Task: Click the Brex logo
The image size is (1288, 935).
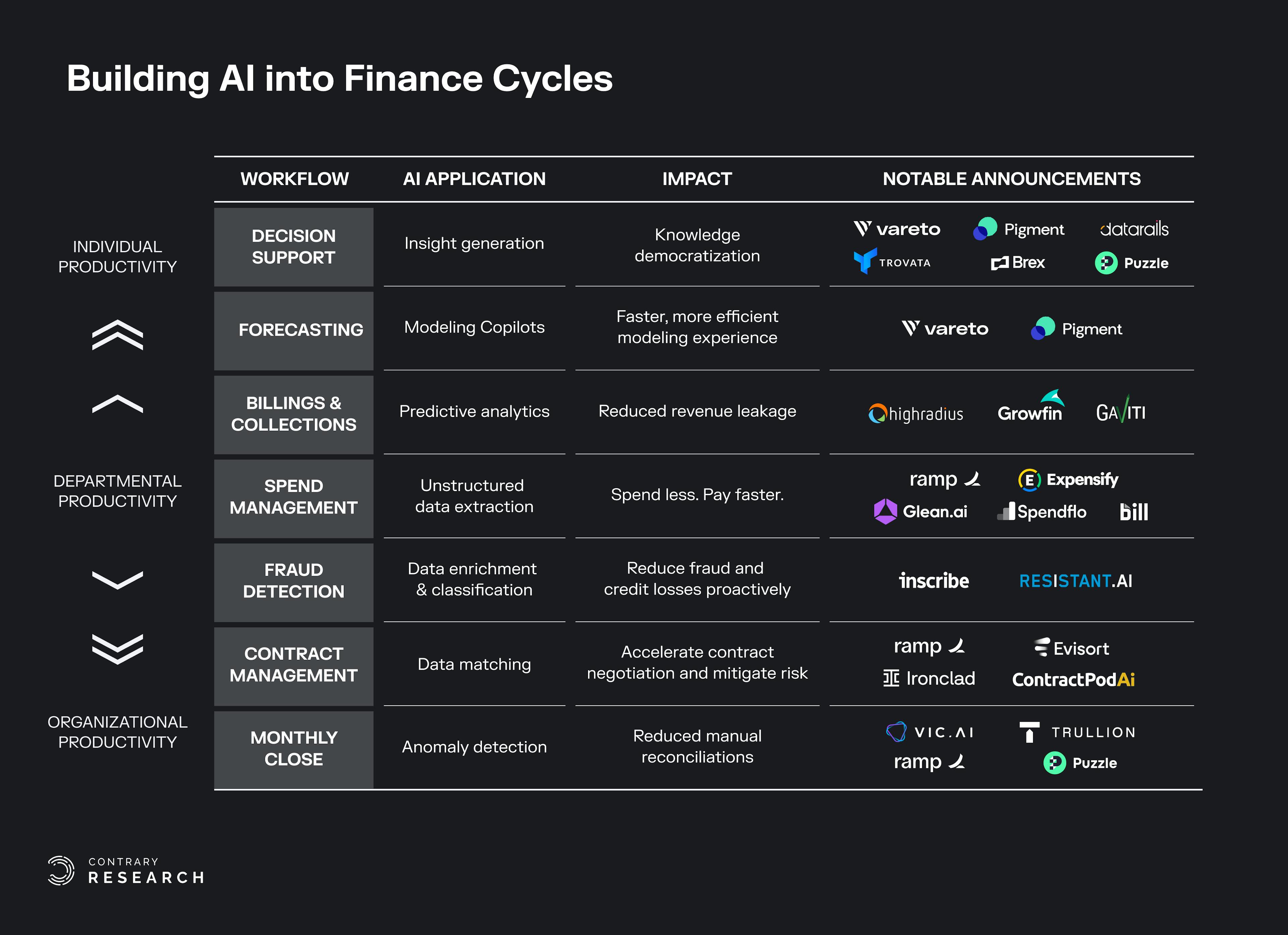Action: tap(1018, 262)
